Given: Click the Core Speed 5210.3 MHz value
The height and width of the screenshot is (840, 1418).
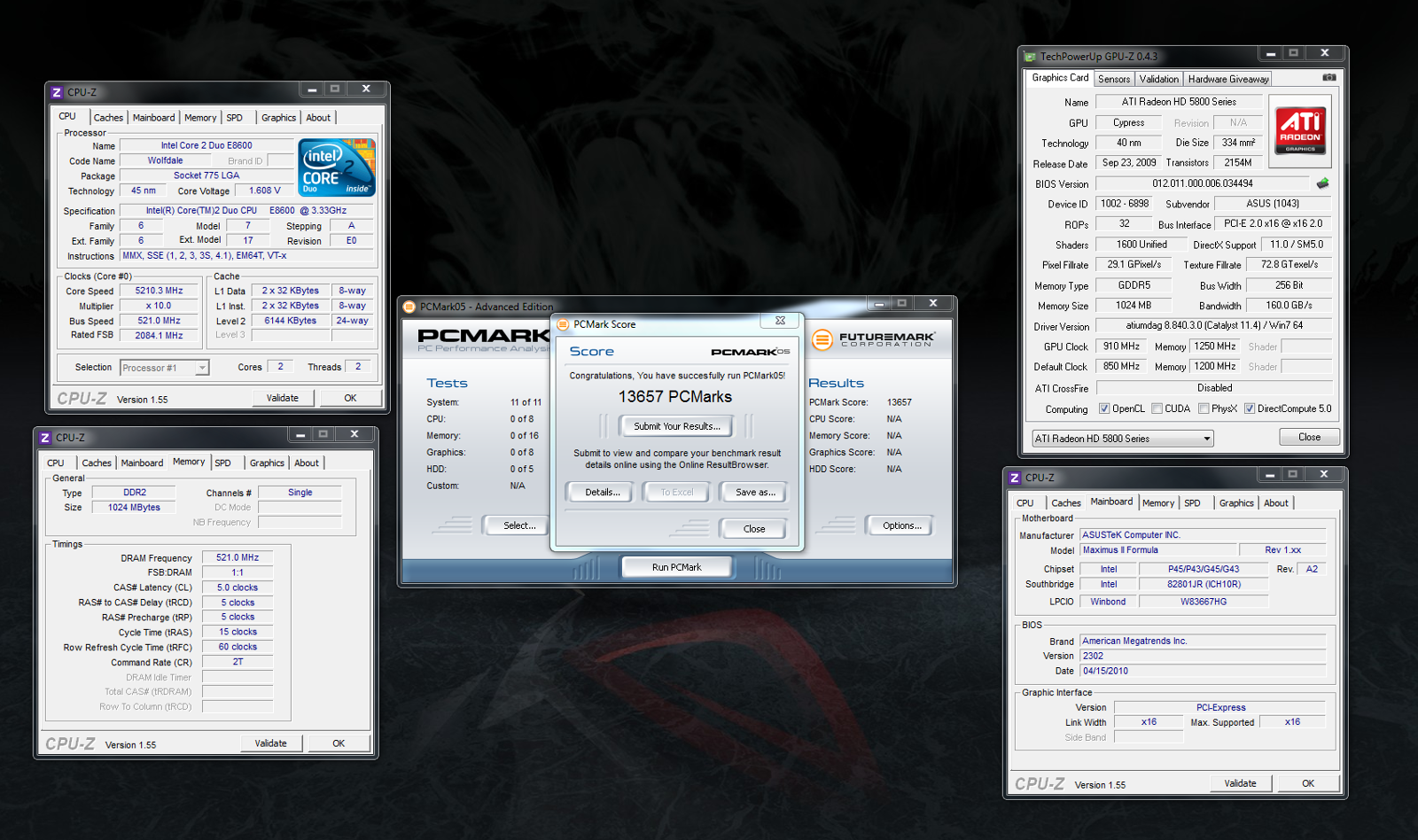Looking at the screenshot, I should pos(159,291).
